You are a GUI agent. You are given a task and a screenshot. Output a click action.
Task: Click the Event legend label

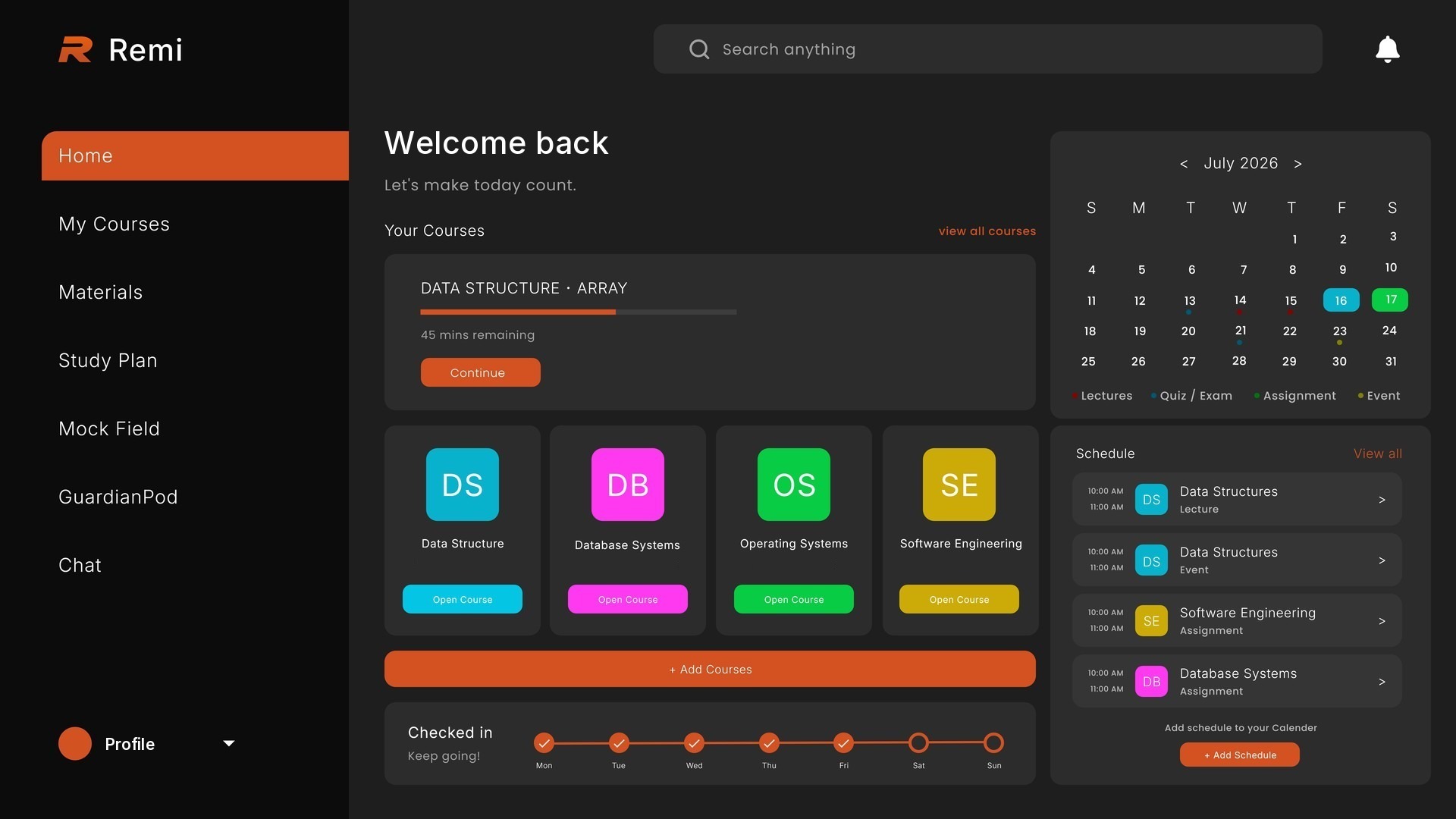pos(1383,396)
